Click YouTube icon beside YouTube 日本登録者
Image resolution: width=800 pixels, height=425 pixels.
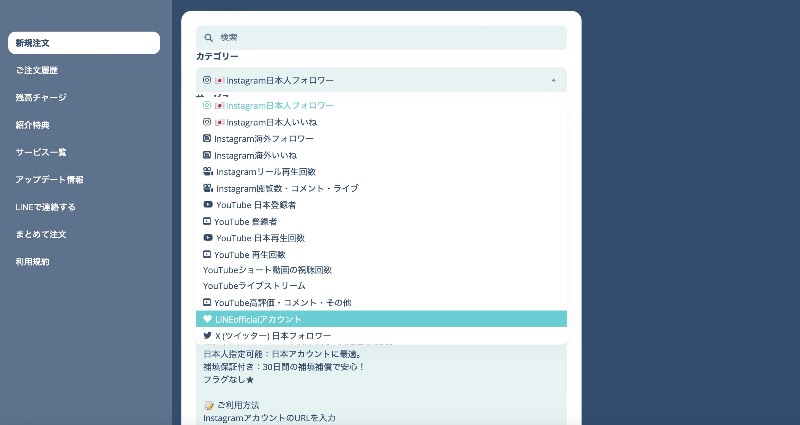[x=208, y=205]
